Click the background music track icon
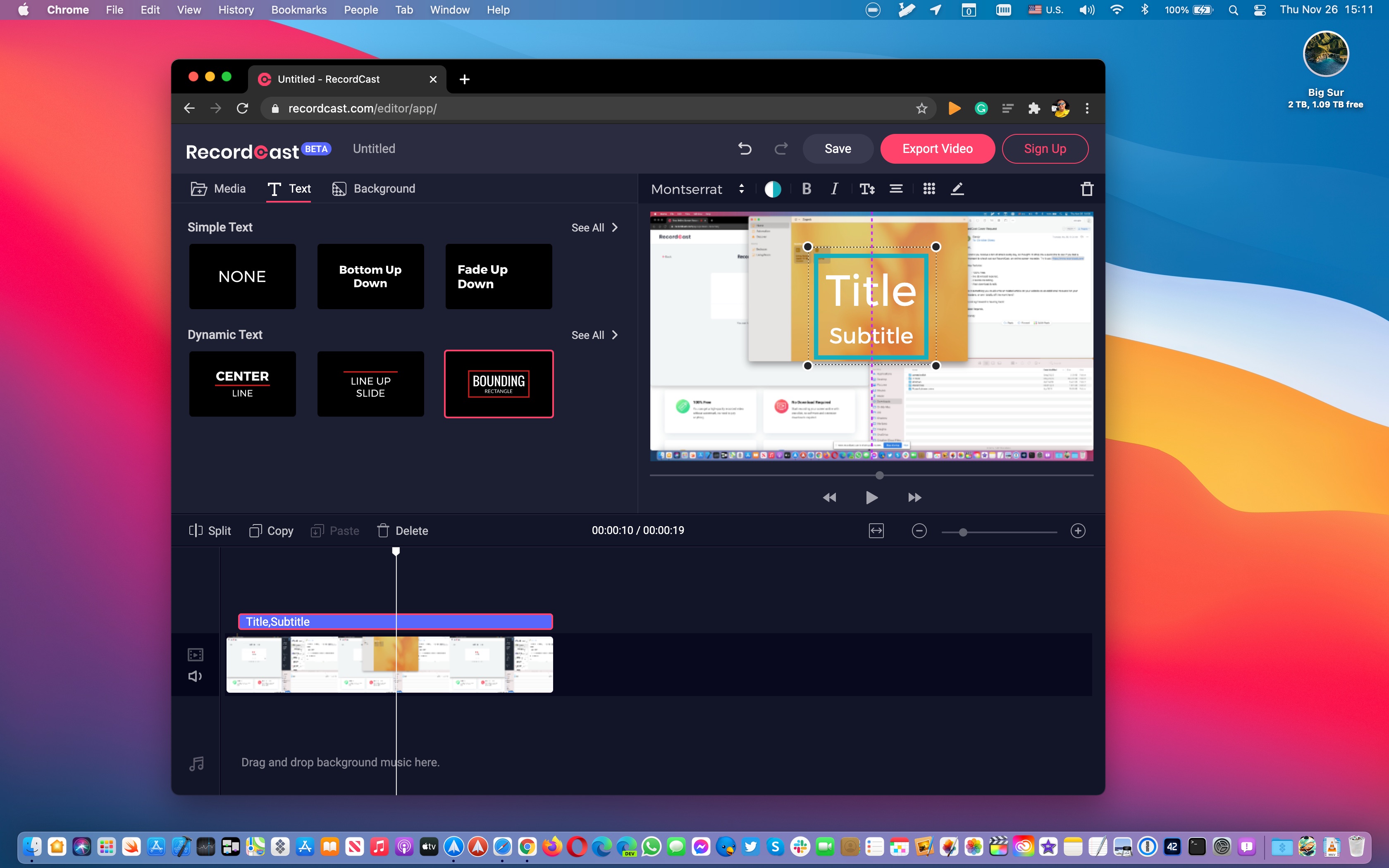This screenshot has width=1389, height=868. point(196,763)
